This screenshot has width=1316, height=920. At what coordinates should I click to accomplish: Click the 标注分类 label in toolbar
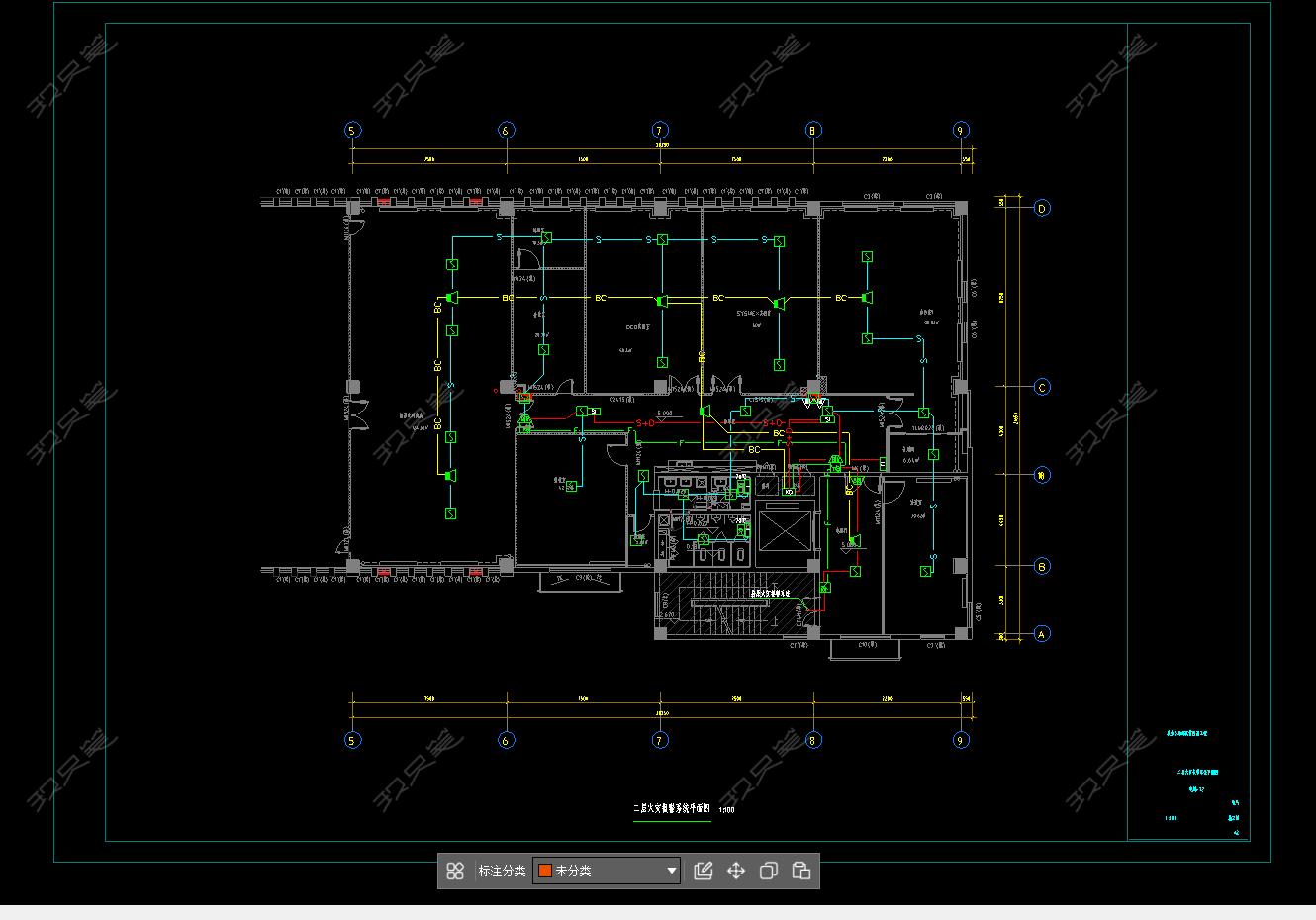(x=502, y=871)
